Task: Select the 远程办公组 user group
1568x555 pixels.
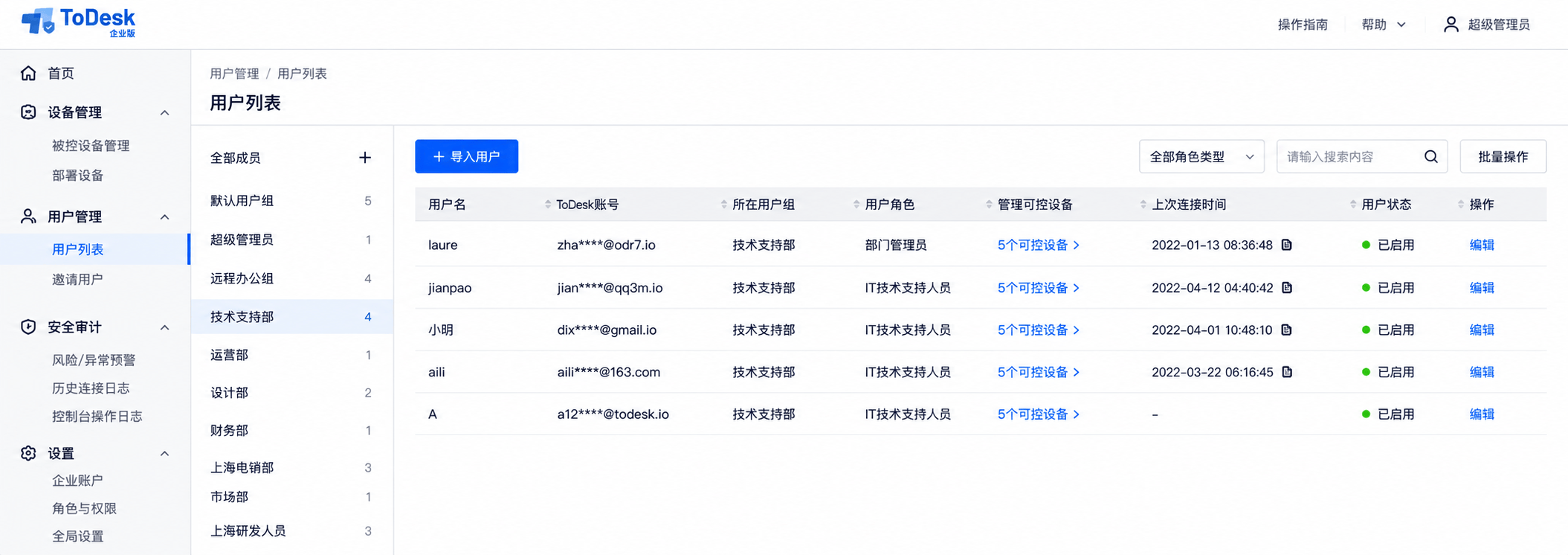Action: pos(291,278)
